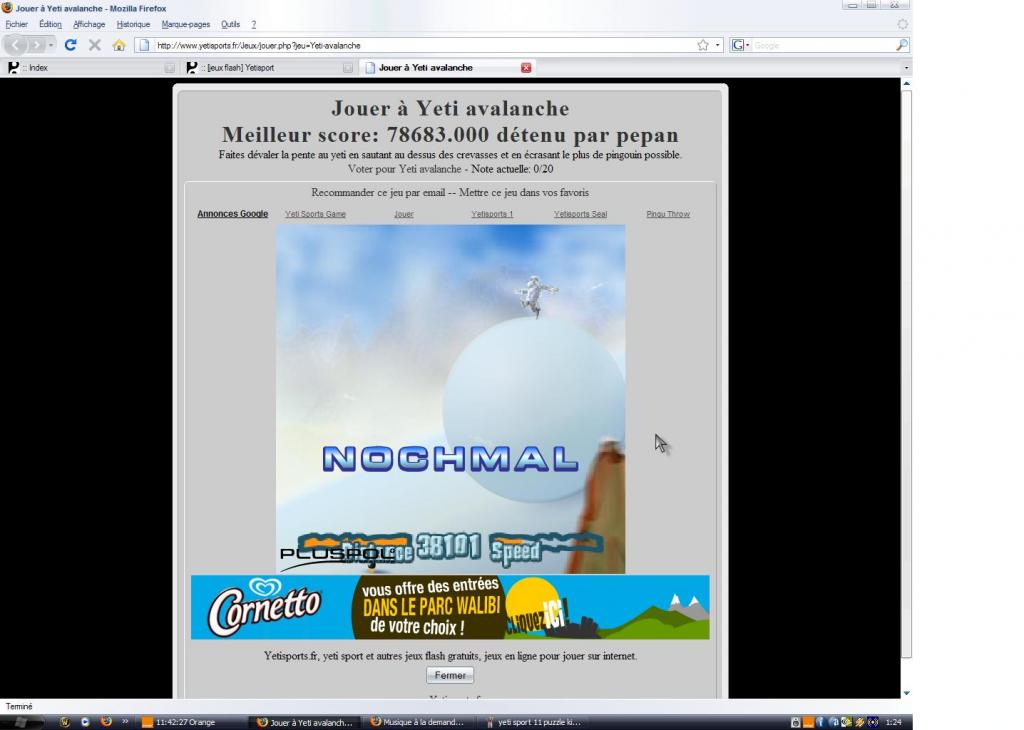Click the Meilleur score heading text
The width and height of the screenshot is (1024, 730).
[450, 135]
